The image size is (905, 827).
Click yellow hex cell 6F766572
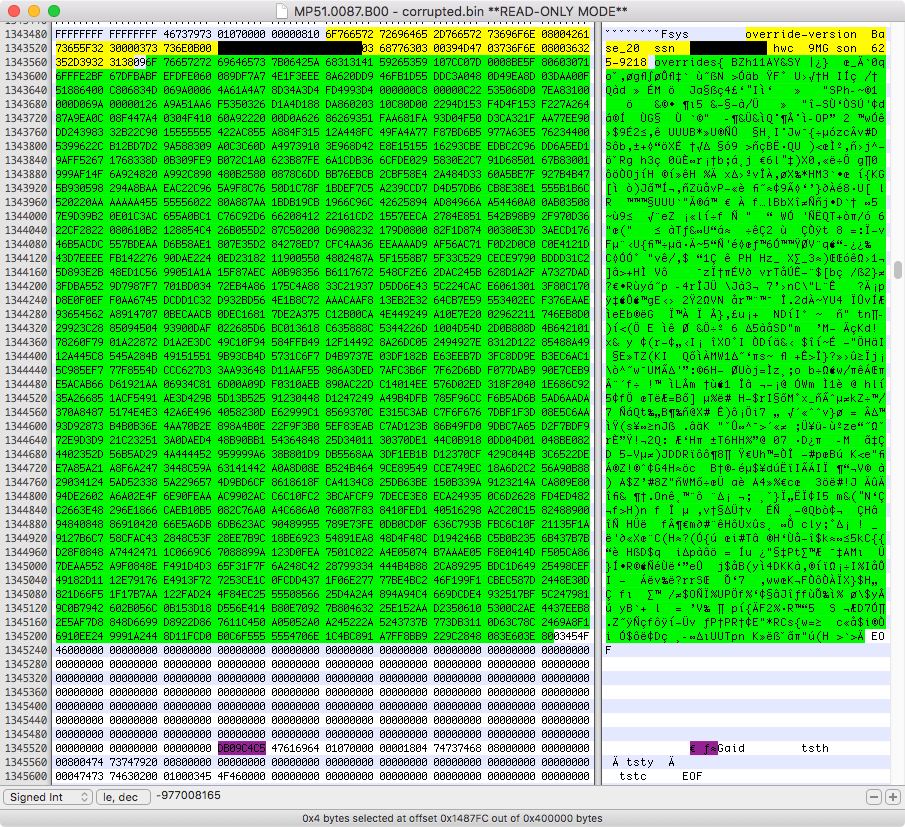click(349, 34)
